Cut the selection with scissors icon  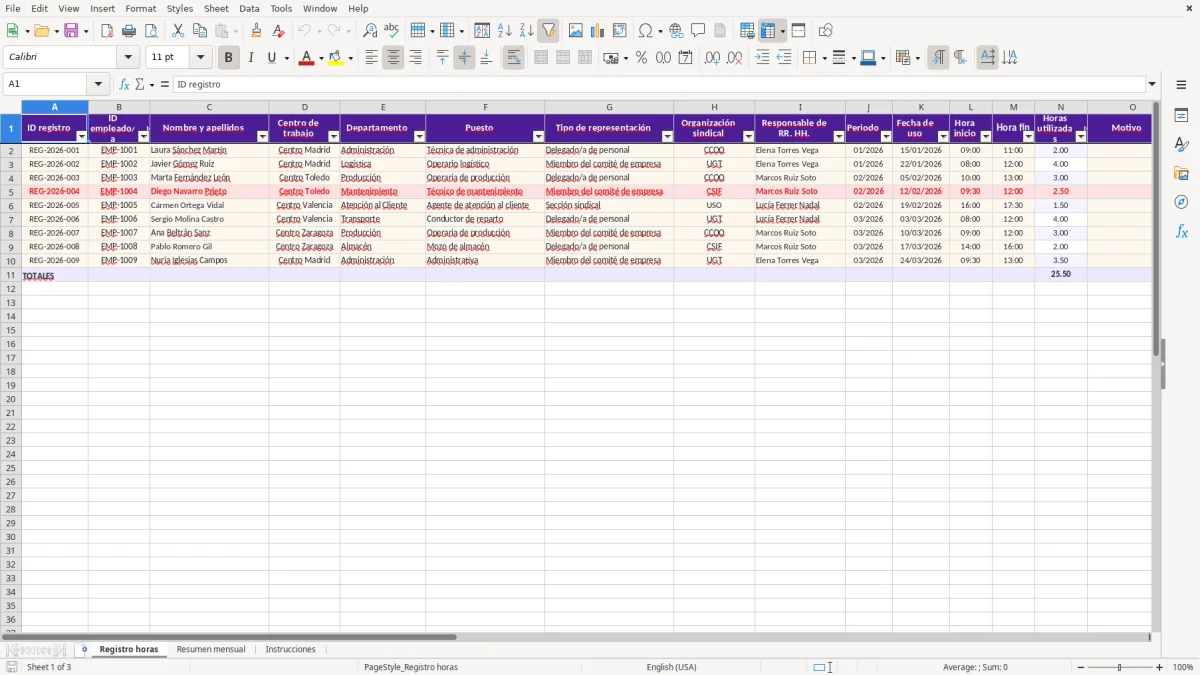click(x=178, y=31)
